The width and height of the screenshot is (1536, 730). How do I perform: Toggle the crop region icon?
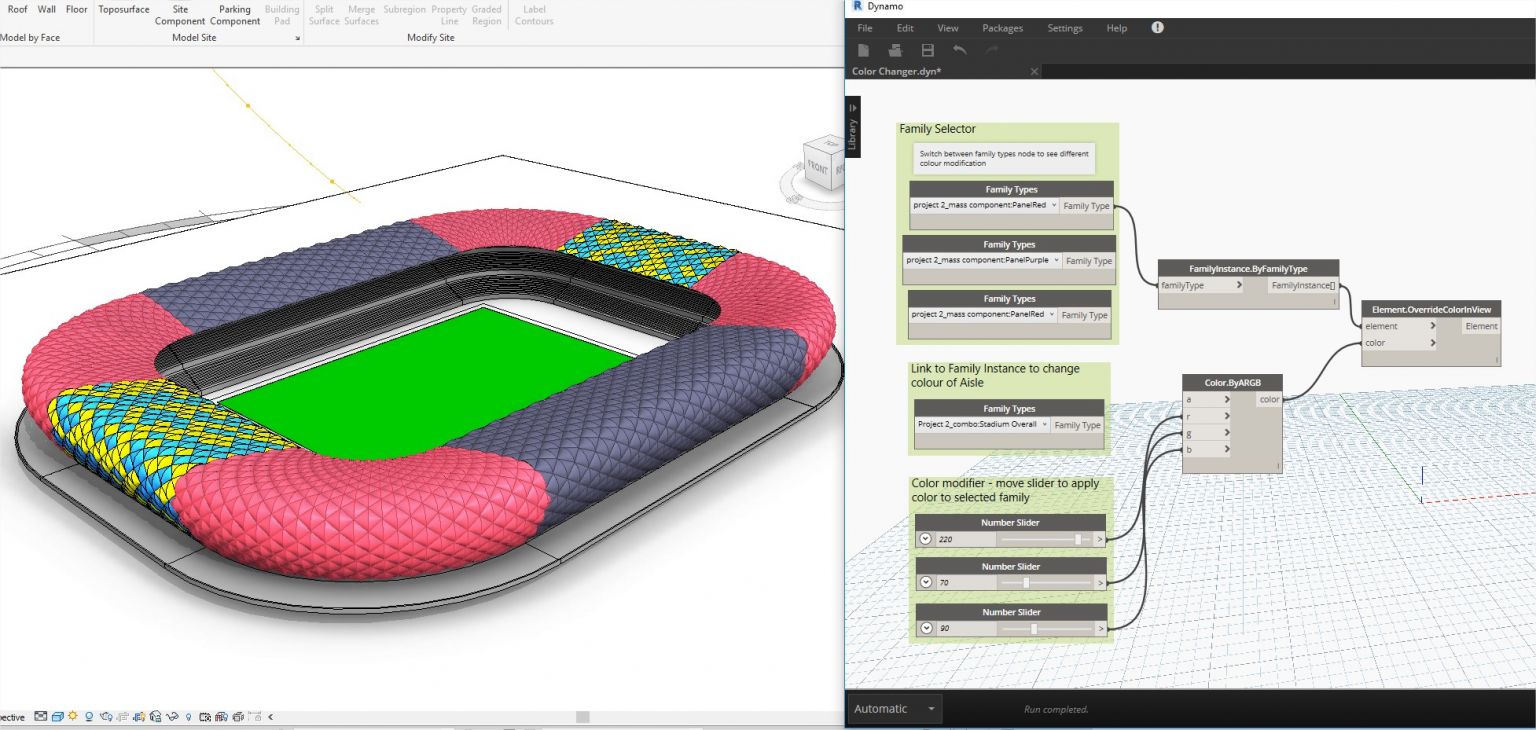tap(205, 716)
